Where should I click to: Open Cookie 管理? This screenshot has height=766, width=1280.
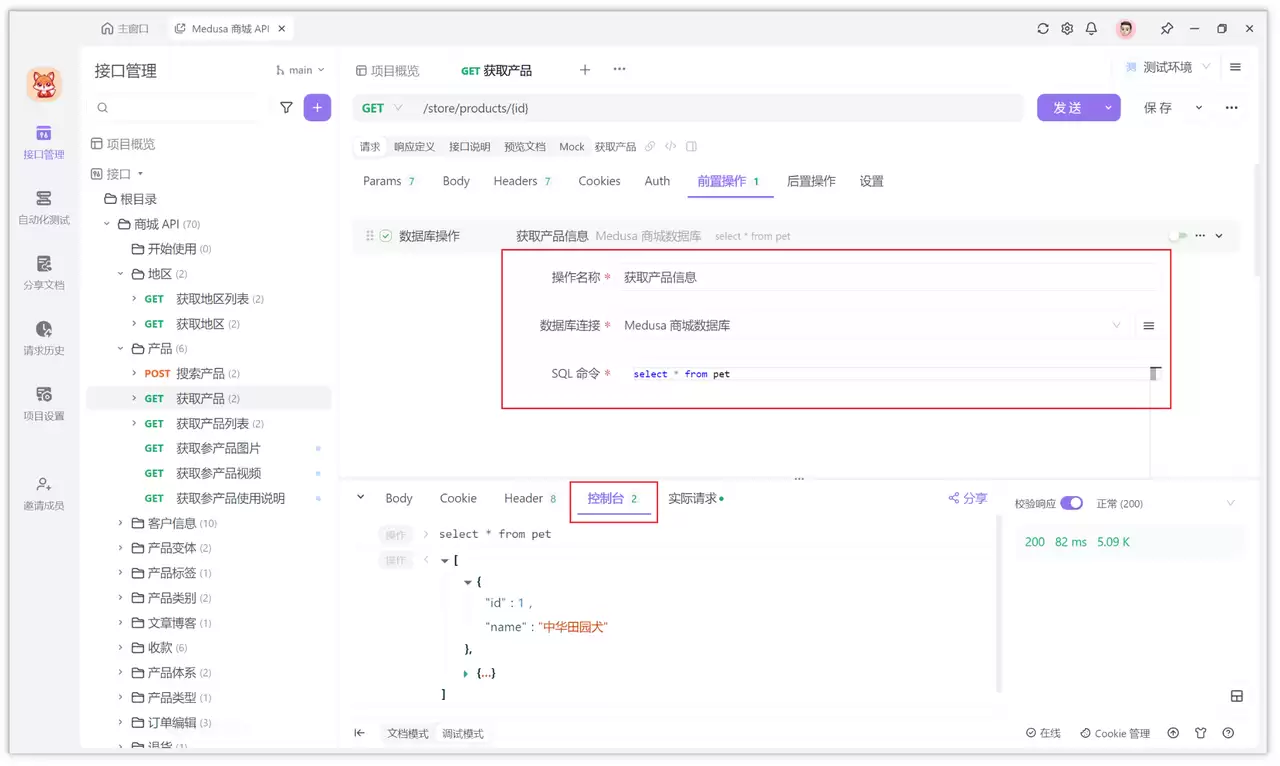[1115, 733]
